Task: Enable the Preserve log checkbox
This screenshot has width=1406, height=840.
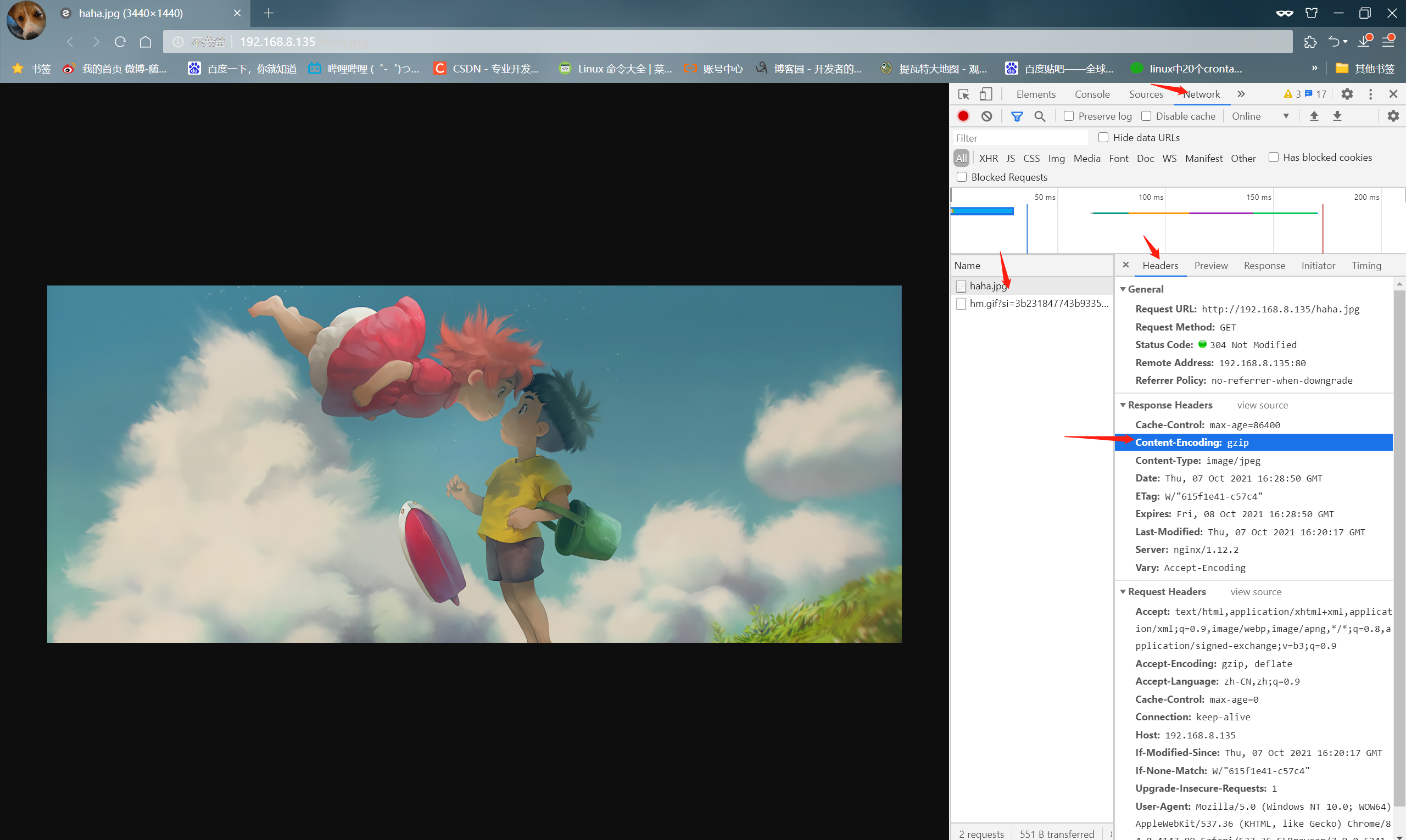Action: (x=1069, y=116)
